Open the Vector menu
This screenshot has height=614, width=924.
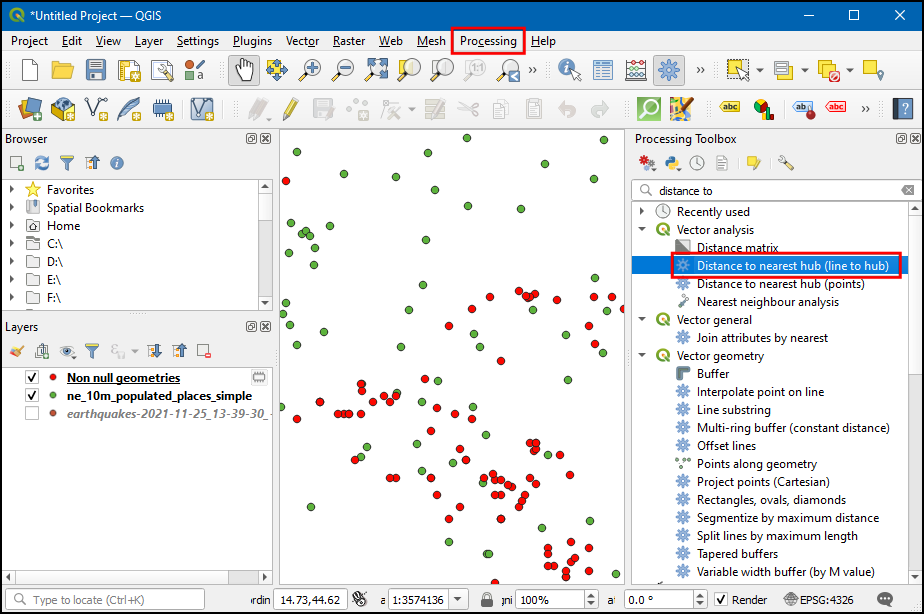pyautogui.click(x=302, y=41)
